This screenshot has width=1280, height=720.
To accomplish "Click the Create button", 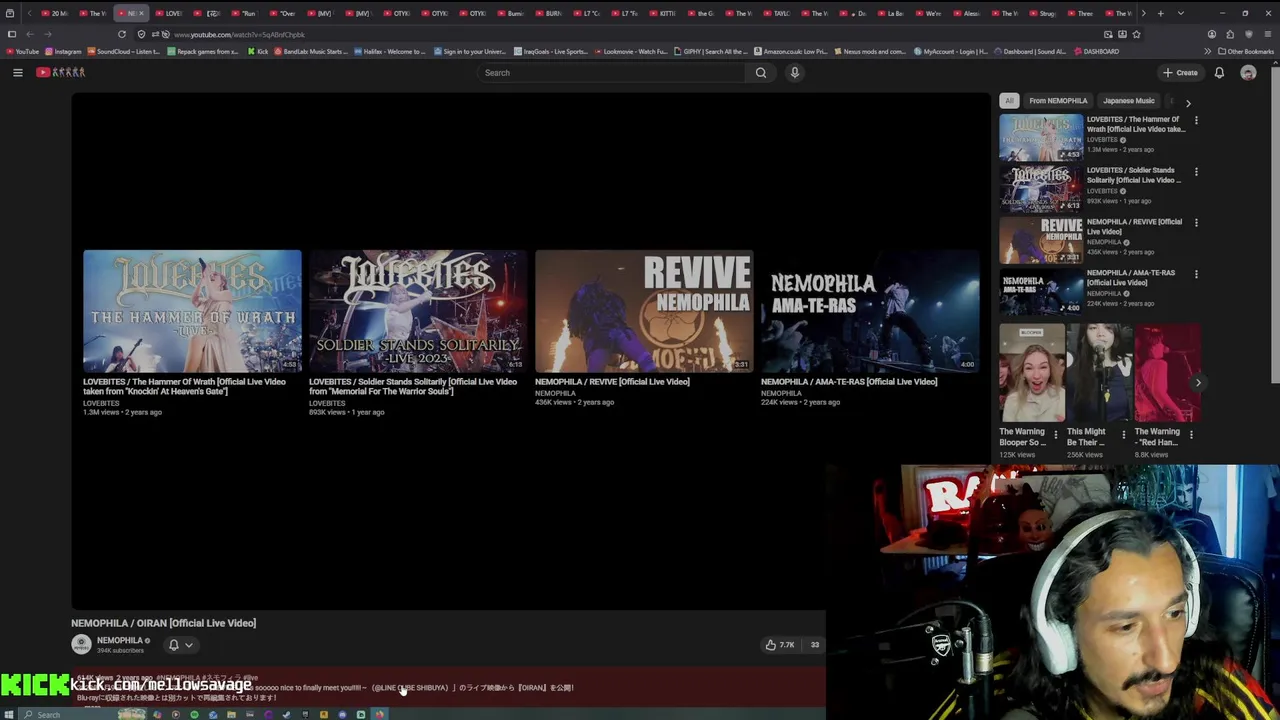I will click(x=1180, y=73).
